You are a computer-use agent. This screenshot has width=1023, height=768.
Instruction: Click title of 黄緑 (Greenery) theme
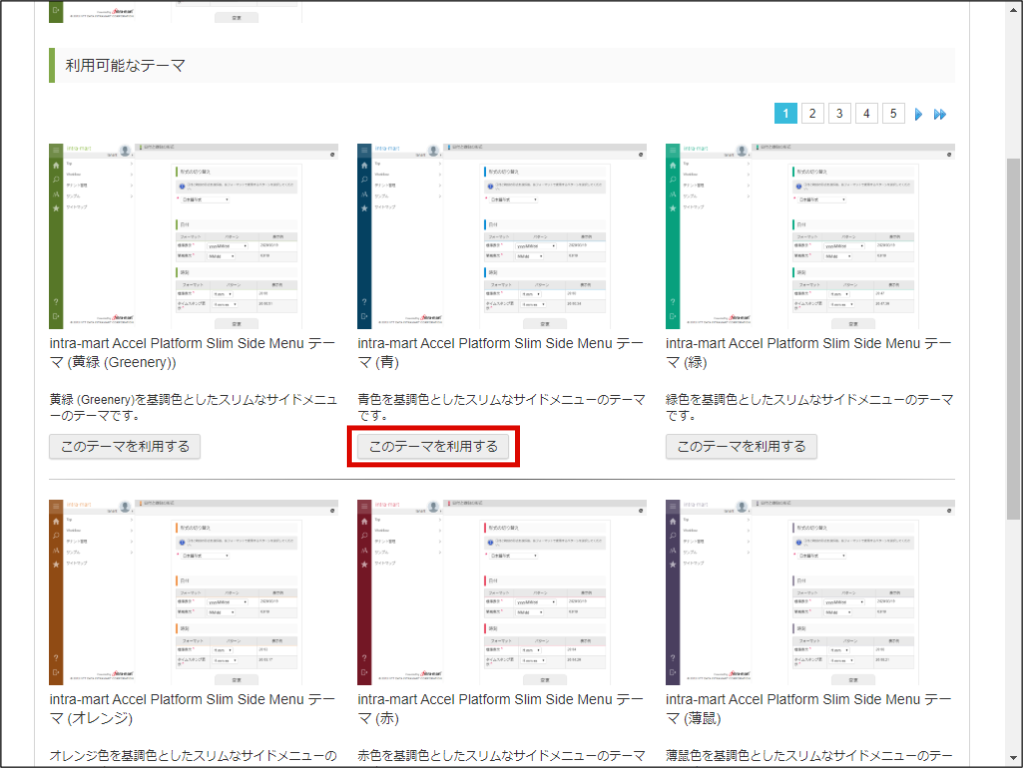[192, 352]
